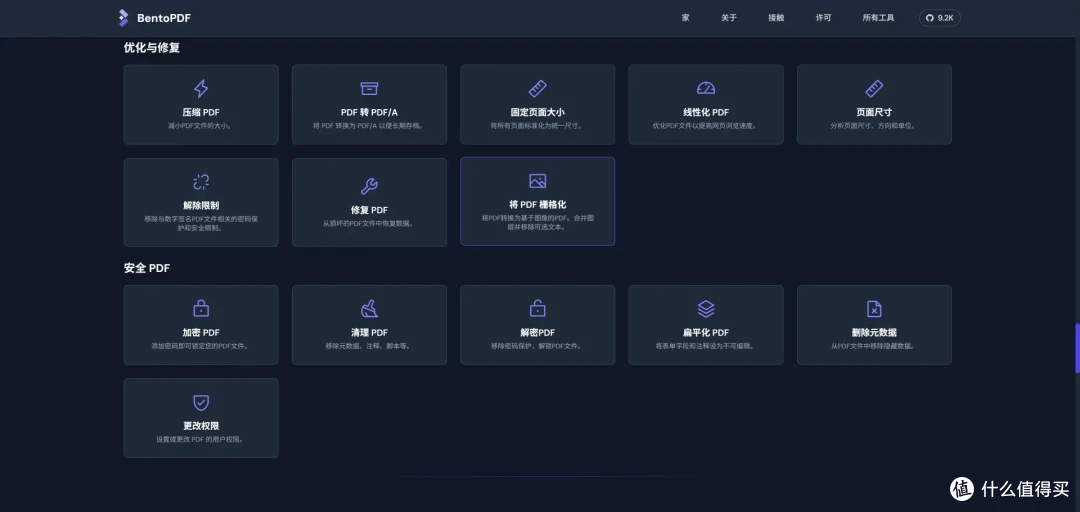Viewport: 1080px width, 512px height.
Task: Click the closed lock icon on 加密 PDF
Action: coord(201,308)
